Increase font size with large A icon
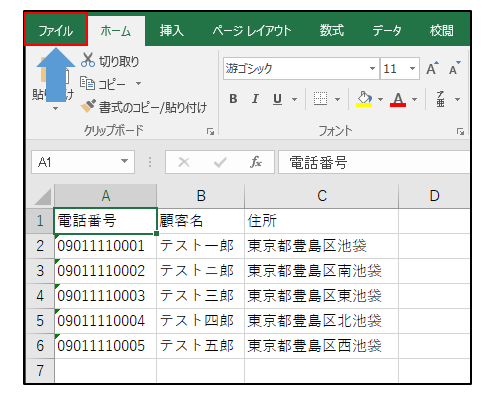 [432, 68]
